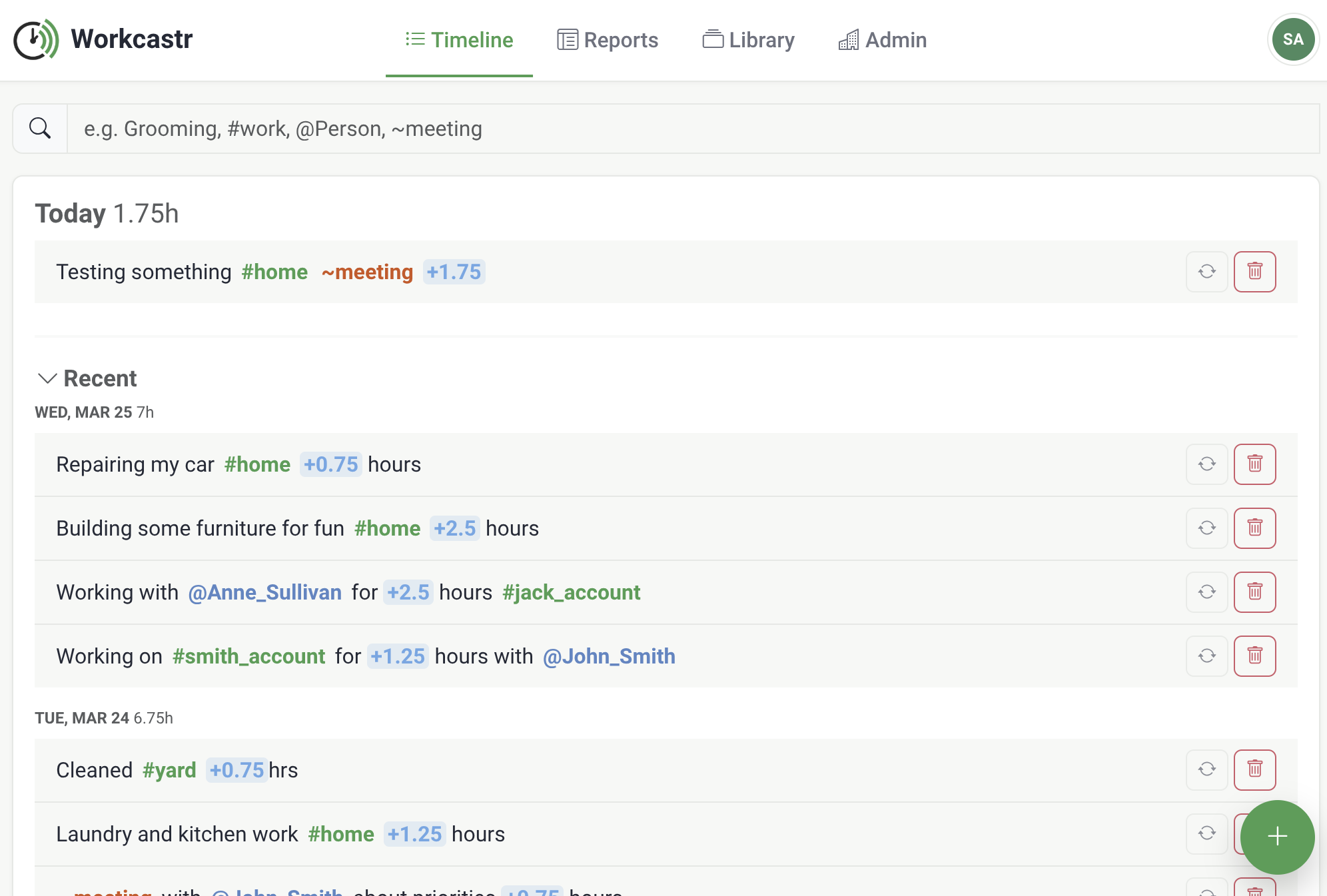Expand the chevron next to Recent
This screenshot has width=1327, height=896.
coord(46,378)
